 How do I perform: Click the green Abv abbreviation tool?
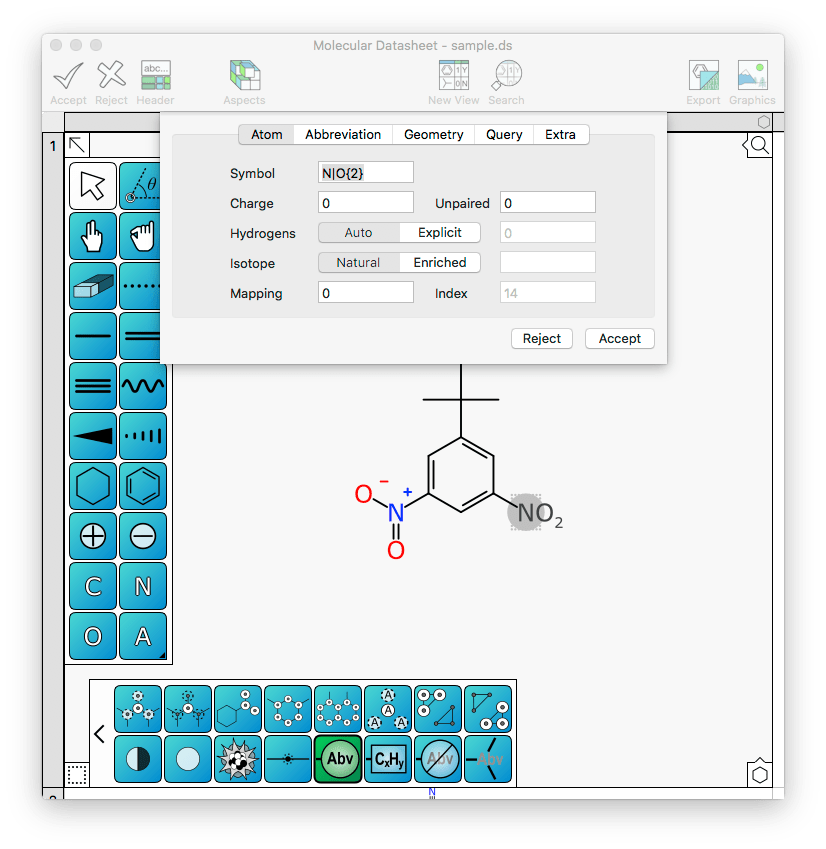click(x=338, y=759)
